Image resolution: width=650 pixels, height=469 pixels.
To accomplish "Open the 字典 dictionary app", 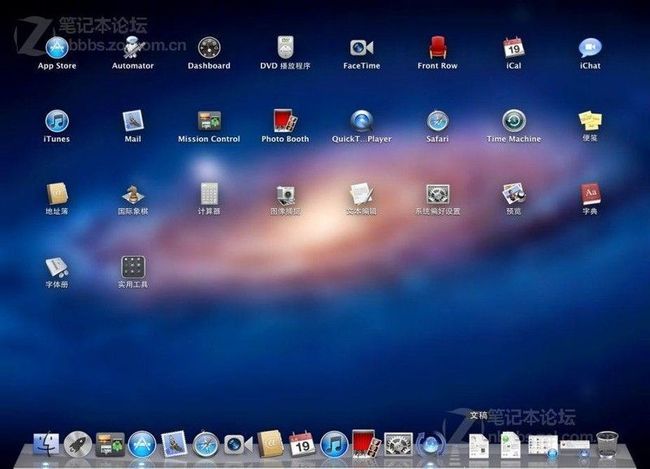I will point(590,194).
